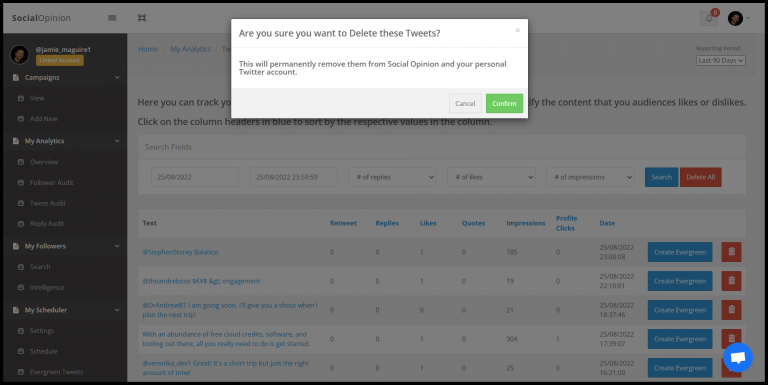Collapse the Campaigns section
Screen dimensions: 768x385
(66, 77)
